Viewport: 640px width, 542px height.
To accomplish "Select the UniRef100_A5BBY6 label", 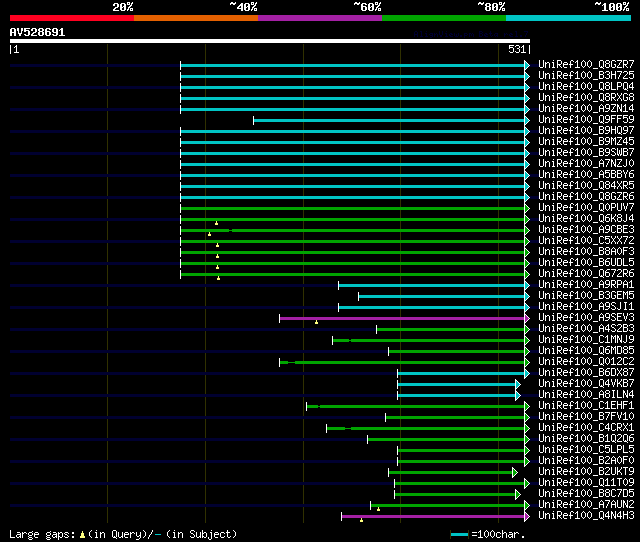I will point(586,175).
